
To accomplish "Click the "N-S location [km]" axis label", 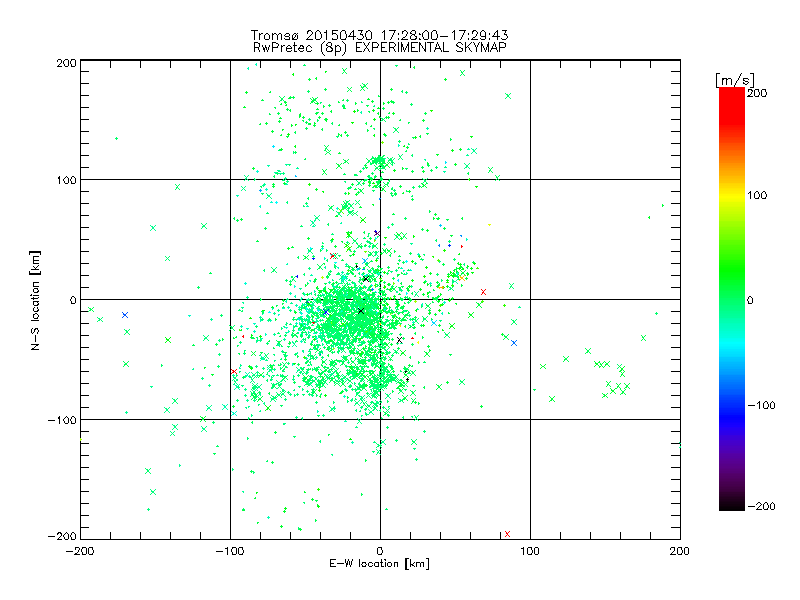I will coord(35,300).
